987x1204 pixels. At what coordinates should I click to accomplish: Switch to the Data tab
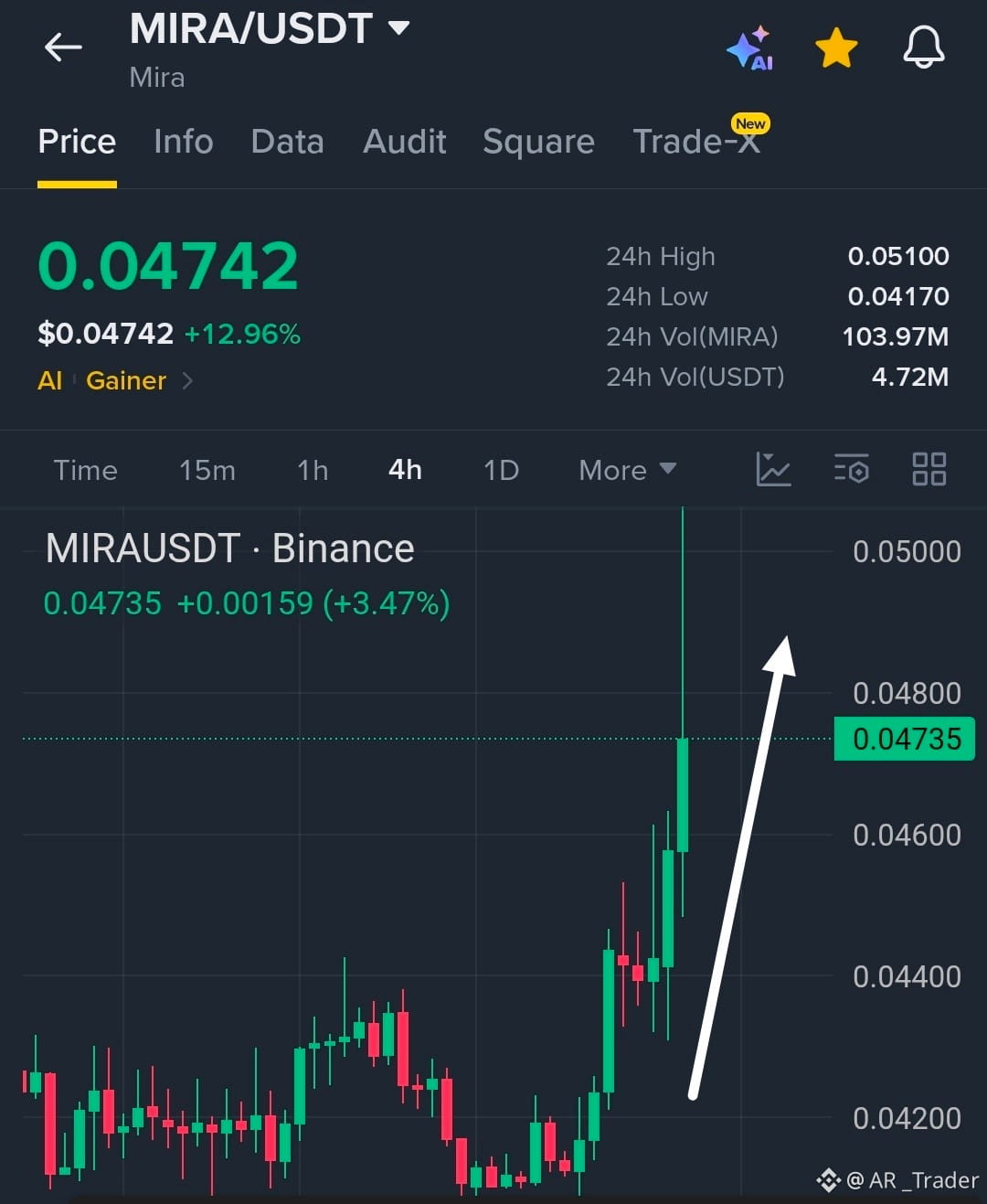point(287,142)
